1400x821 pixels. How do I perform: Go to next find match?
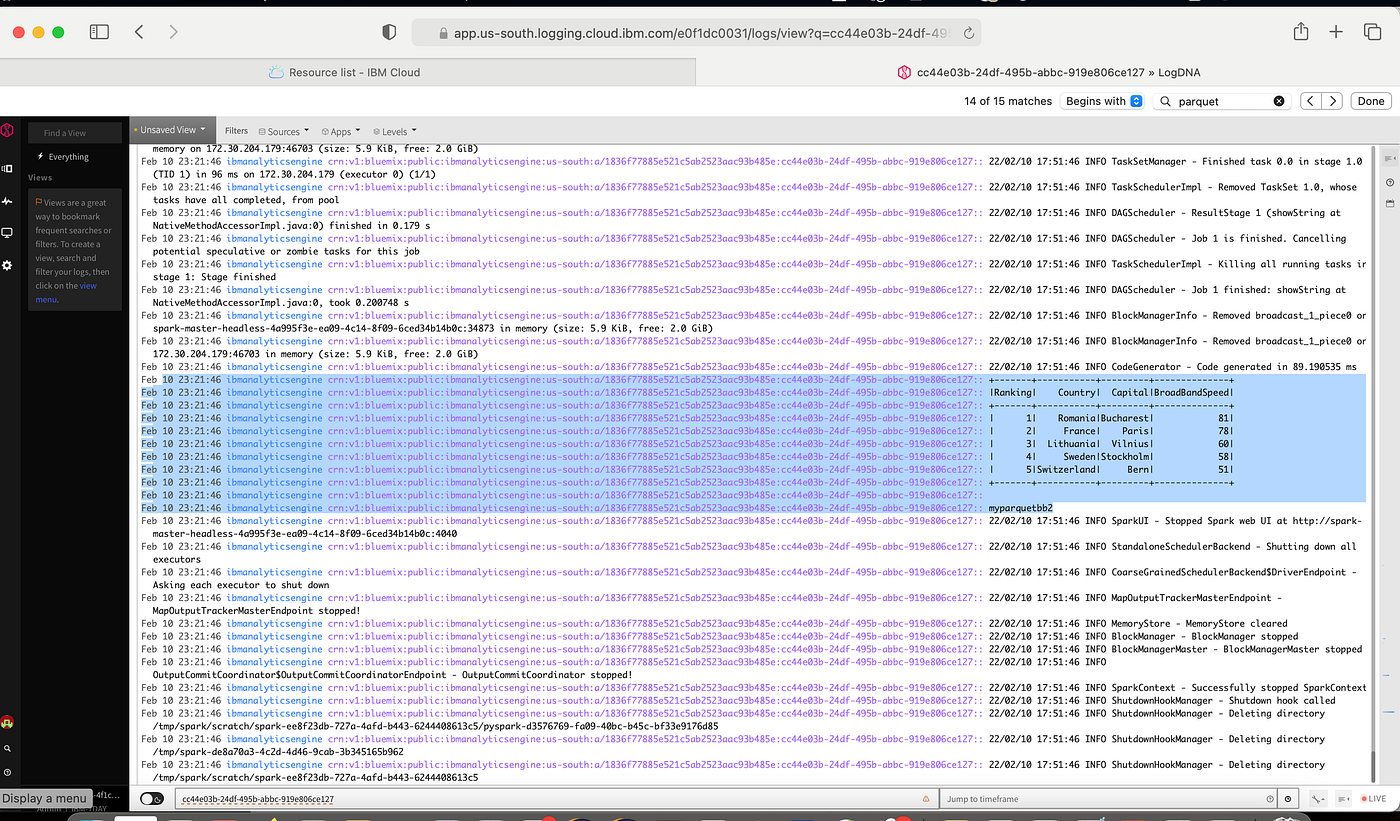pyautogui.click(x=1332, y=101)
